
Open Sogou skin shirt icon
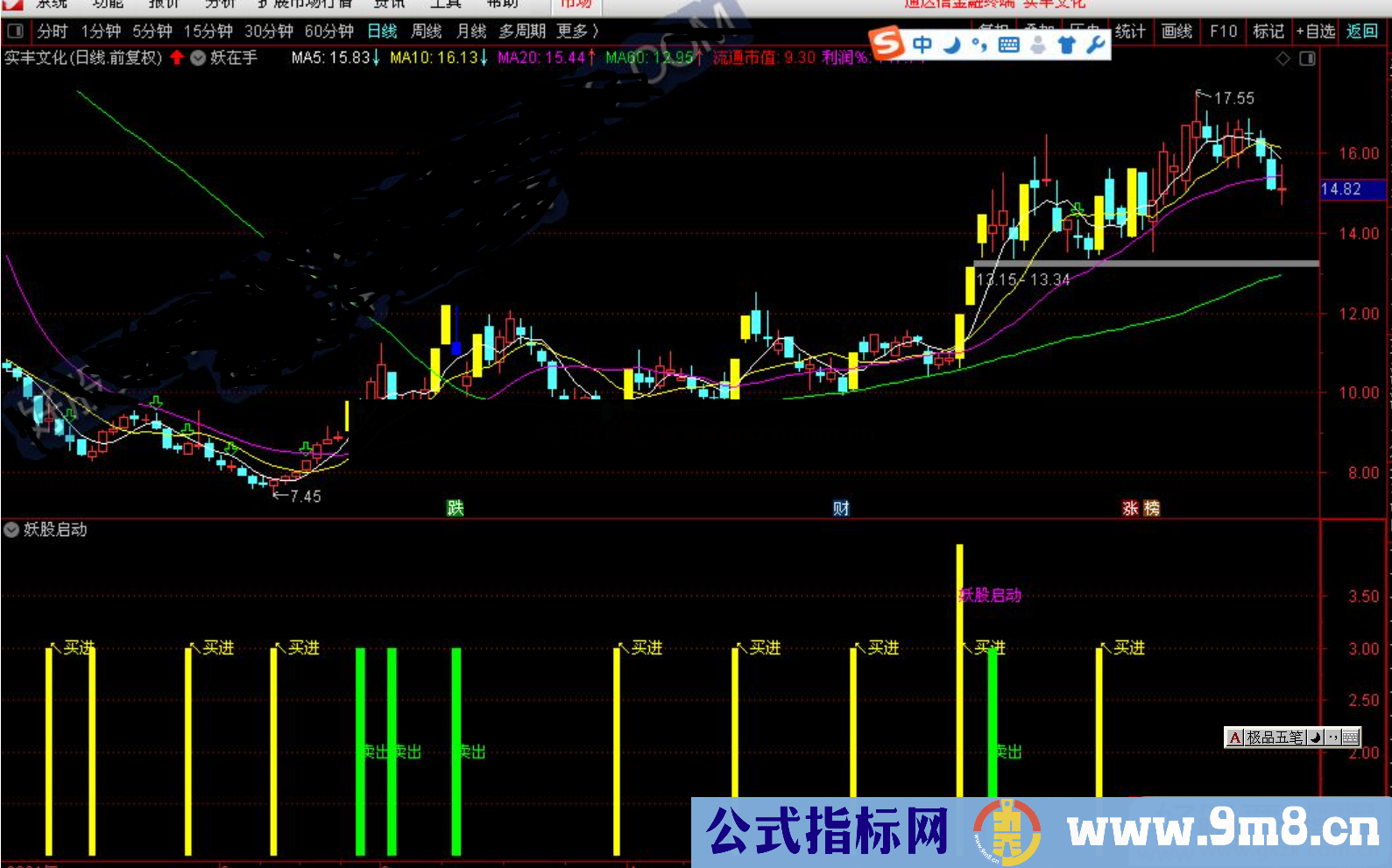tap(1066, 44)
